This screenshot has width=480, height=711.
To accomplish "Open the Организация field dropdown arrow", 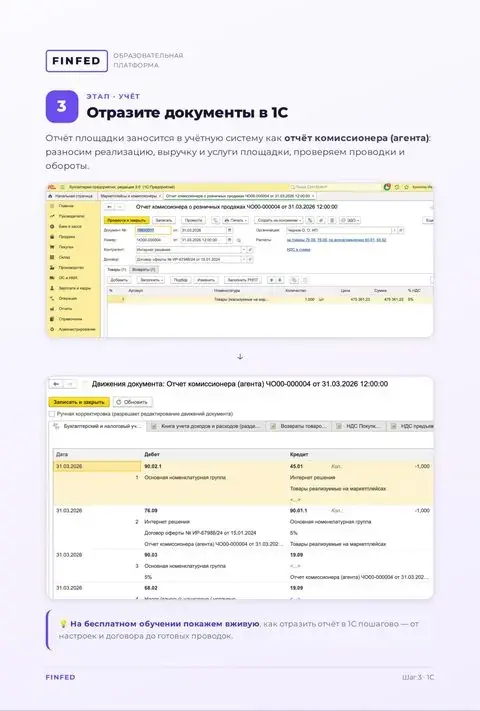I will click(x=394, y=230).
